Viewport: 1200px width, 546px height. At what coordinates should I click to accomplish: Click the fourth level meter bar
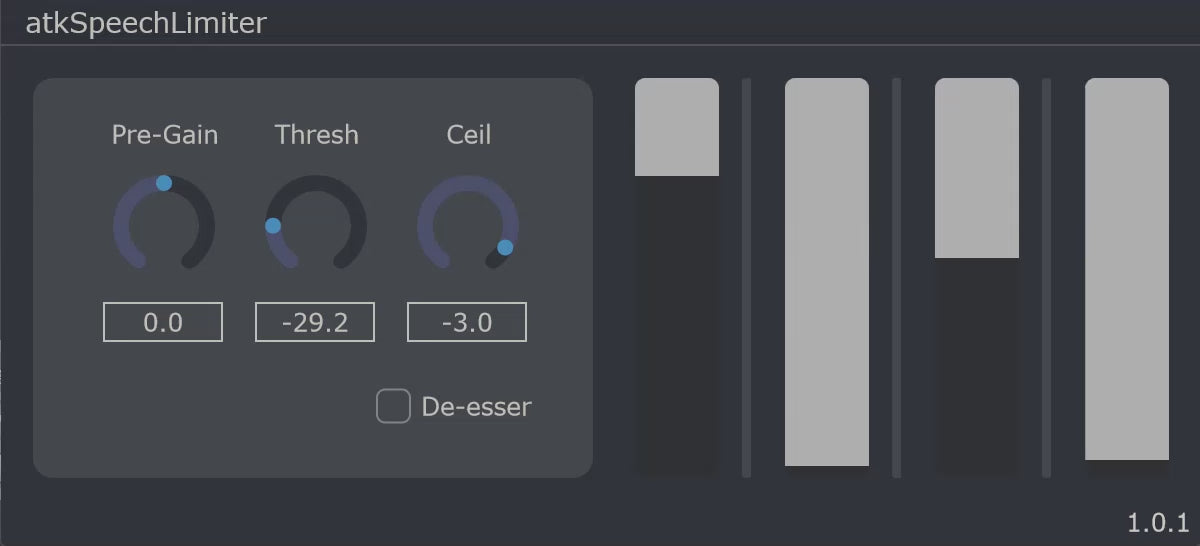[1127, 277]
